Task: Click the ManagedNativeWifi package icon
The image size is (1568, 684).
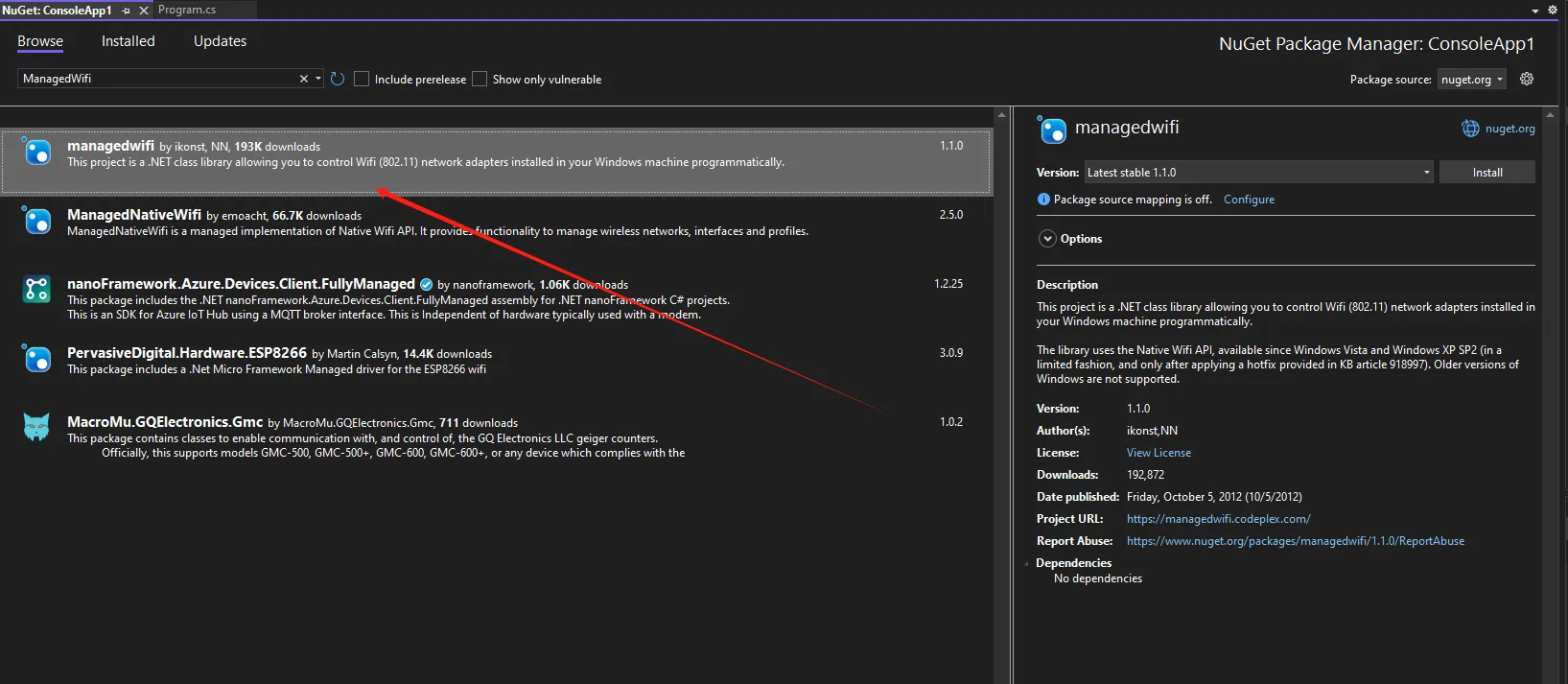Action: pyautogui.click(x=36, y=221)
